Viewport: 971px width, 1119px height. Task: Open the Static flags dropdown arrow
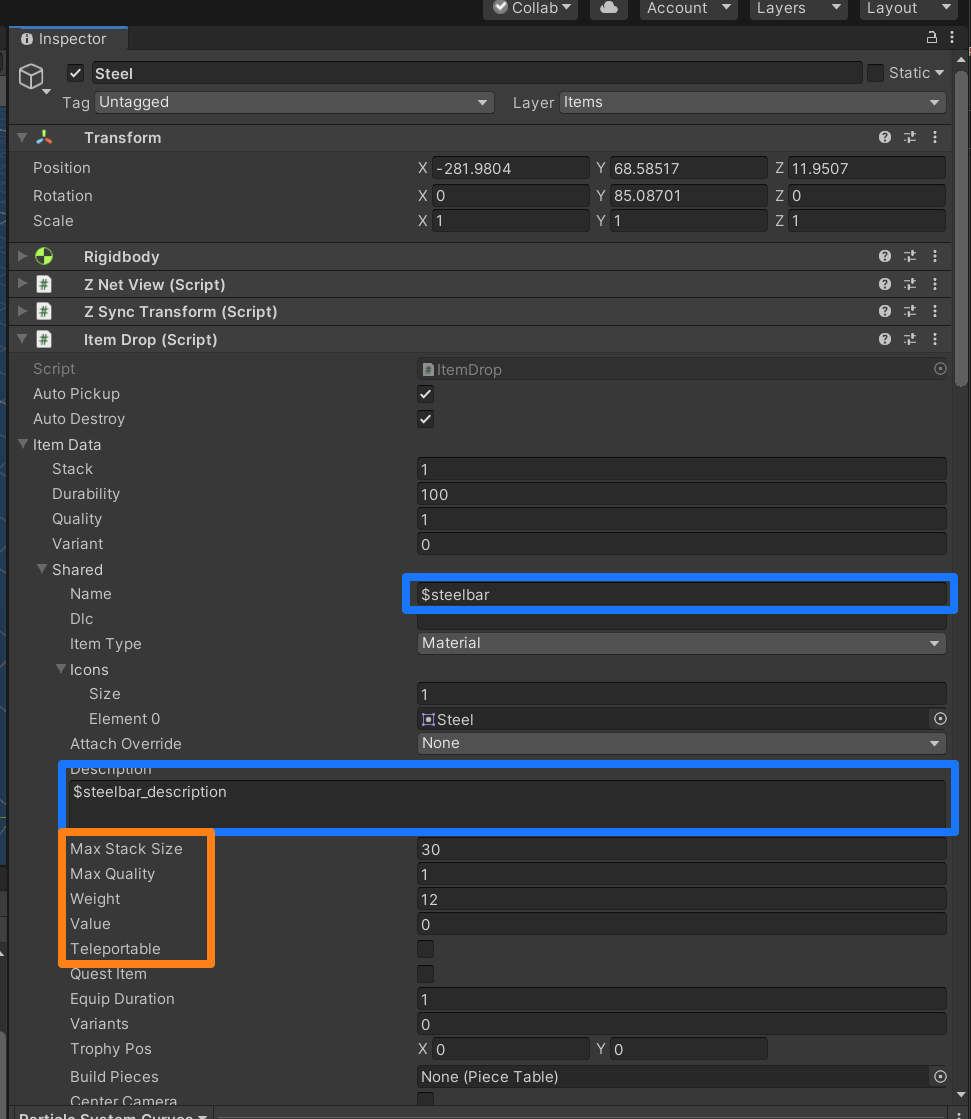pyautogui.click(x=939, y=73)
